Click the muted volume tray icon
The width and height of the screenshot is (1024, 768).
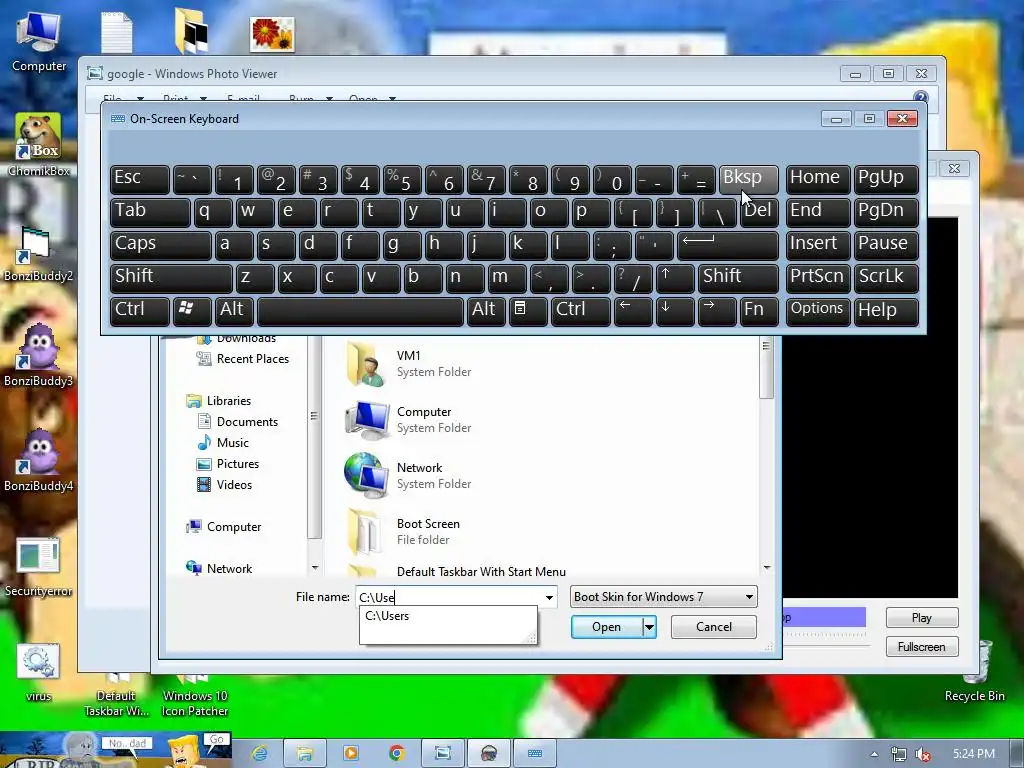(x=923, y=754)
